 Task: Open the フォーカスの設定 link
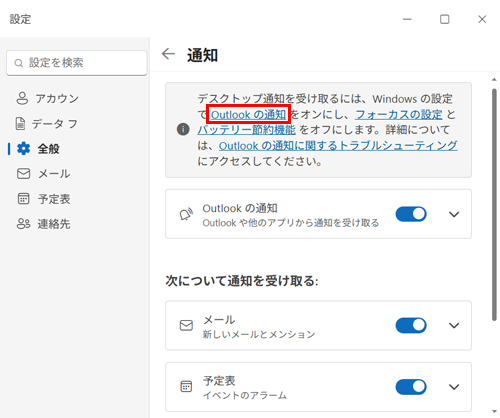tap(399, 115)
